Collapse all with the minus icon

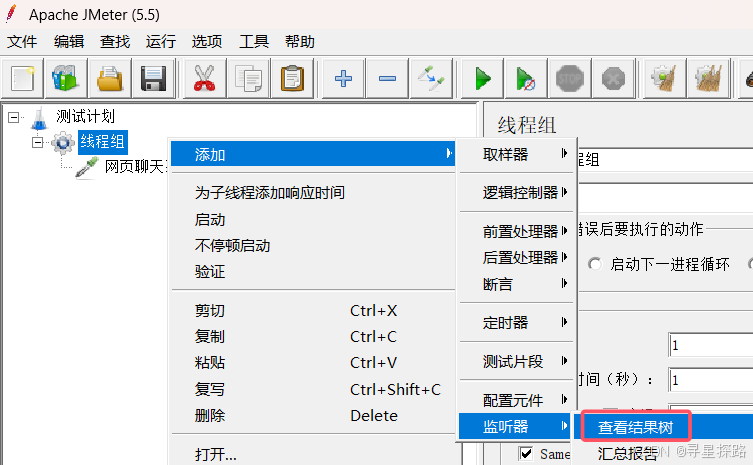(x=387, y=78)
